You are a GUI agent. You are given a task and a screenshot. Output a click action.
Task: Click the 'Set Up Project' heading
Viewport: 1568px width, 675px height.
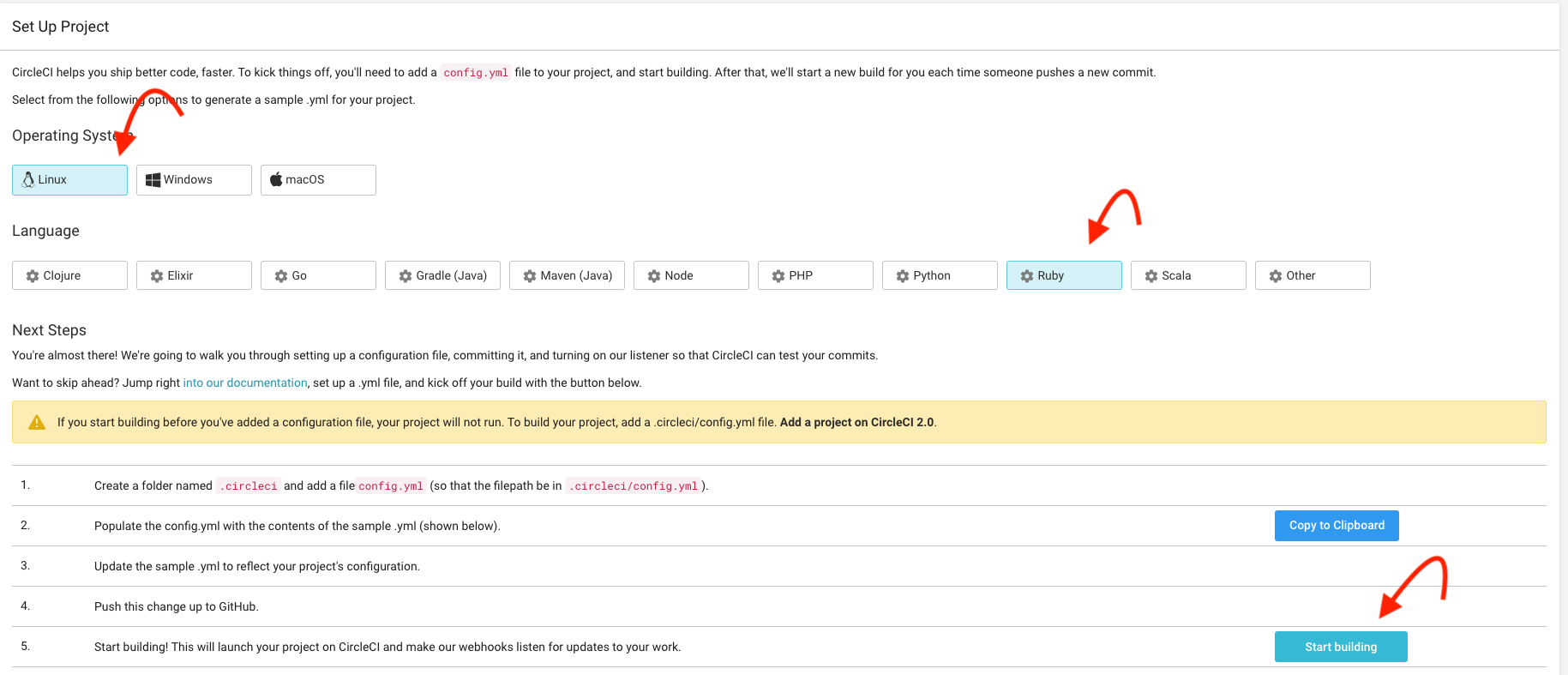[x=61, y=27]
